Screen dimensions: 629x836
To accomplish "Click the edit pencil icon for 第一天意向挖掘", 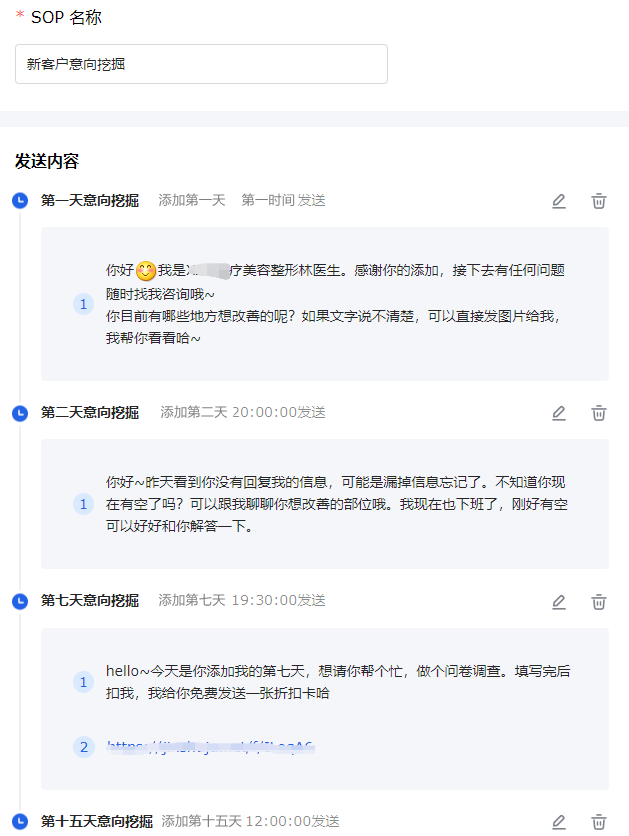I will pyautogui.click(x=559, y=200).
